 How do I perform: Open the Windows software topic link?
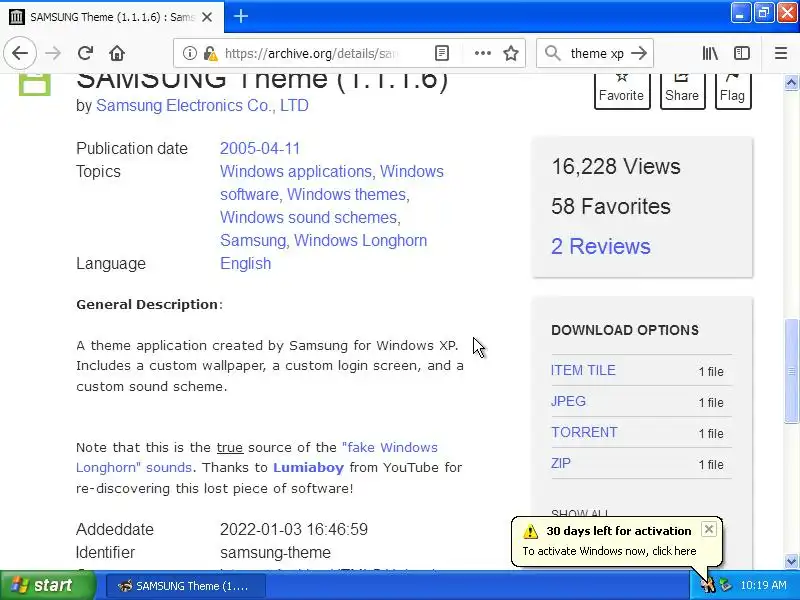click(x=332, y=183)
